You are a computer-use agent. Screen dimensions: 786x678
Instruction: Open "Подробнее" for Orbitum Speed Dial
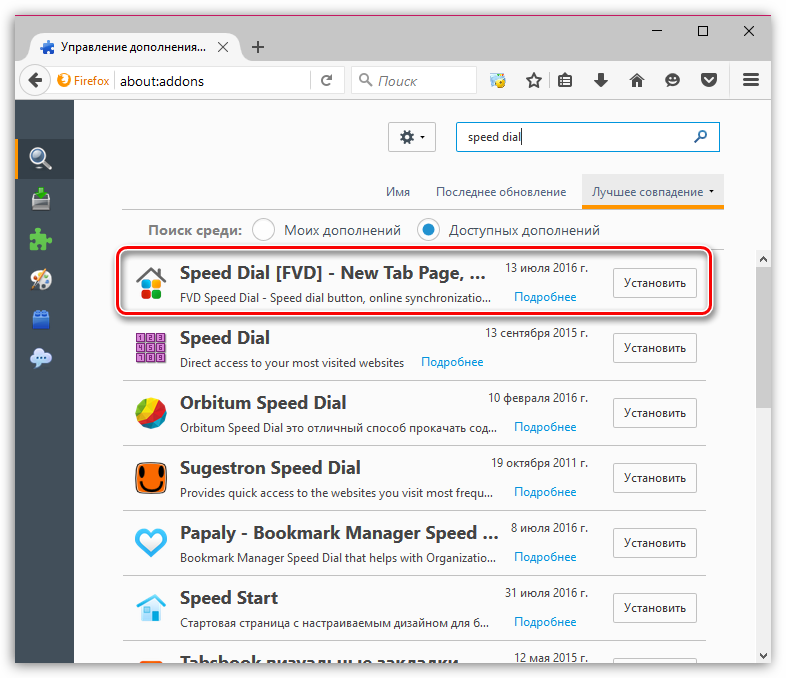[545, 427]
